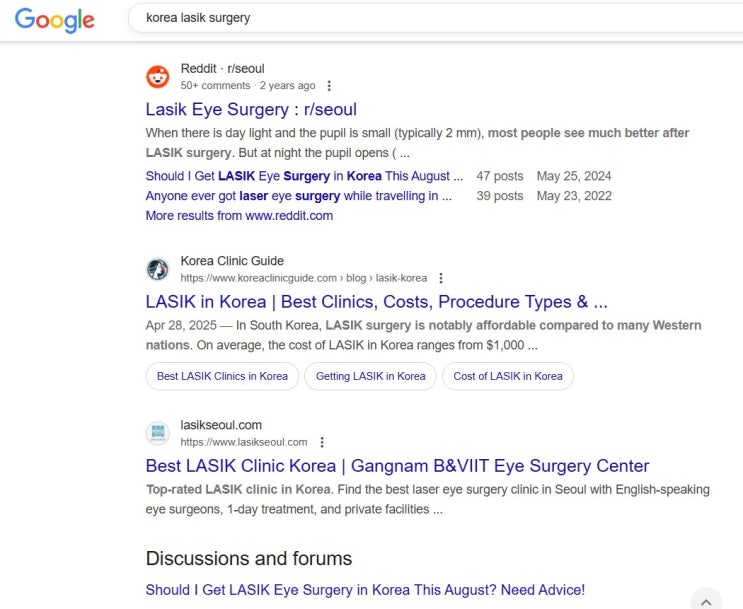The width and height of the screenshot is (743, 609).
Task: Open three-dot menu beside koreaclinicguide.com URL
Action: [x=441, y=278]
